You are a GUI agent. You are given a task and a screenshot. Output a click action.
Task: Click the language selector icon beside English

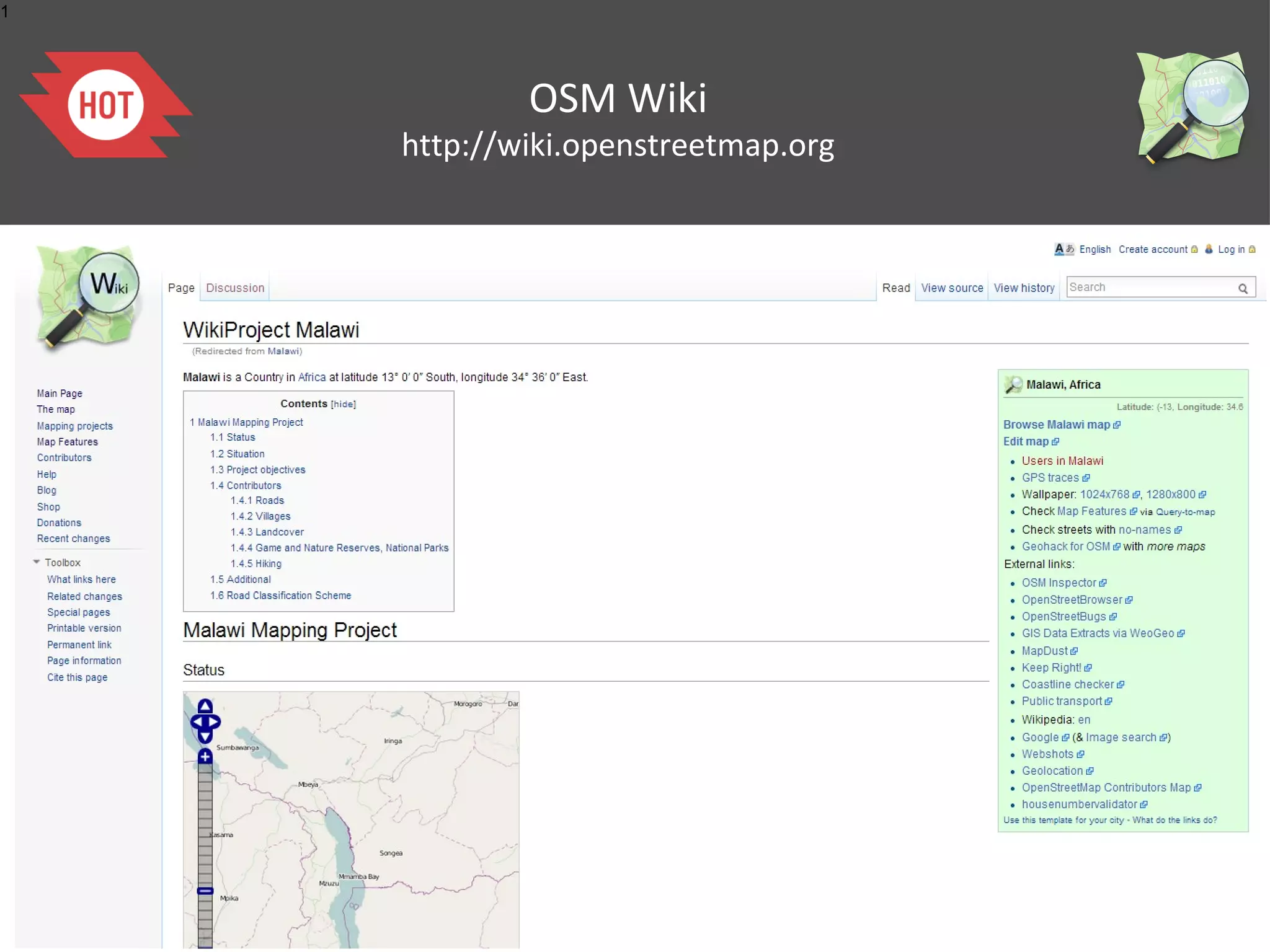pyautogui.click(x=1064, y=249)
